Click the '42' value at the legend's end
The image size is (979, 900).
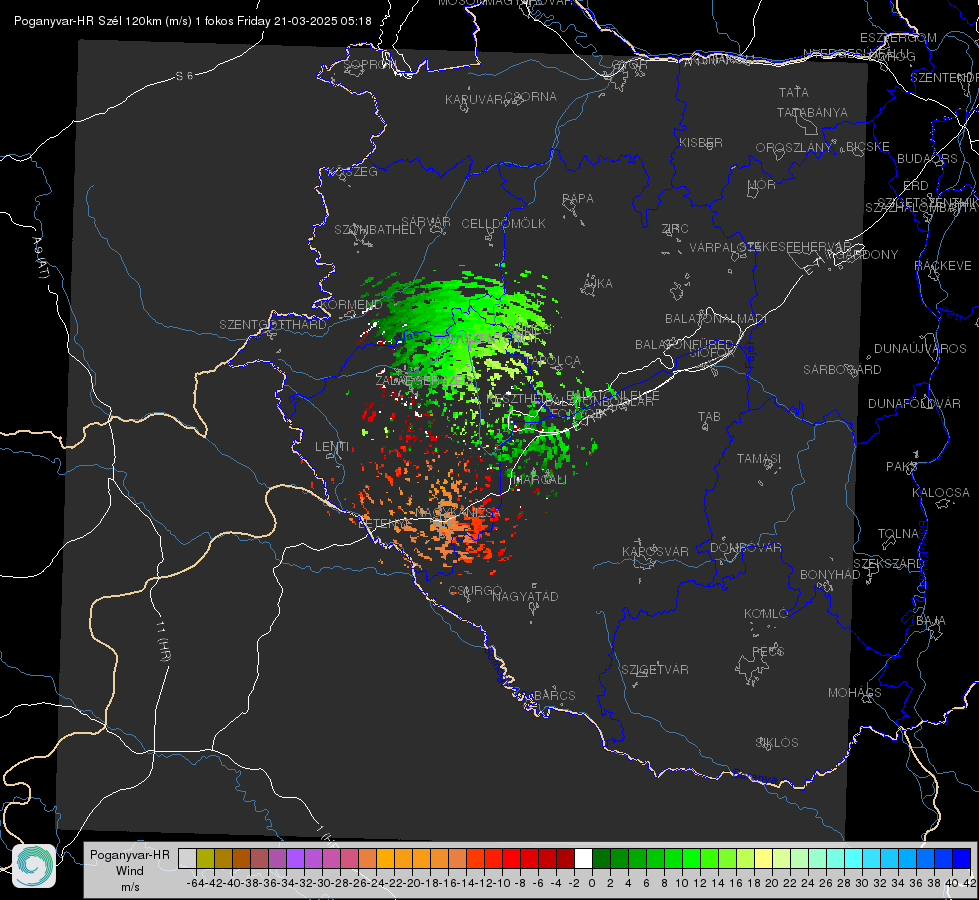coord(970,883)
